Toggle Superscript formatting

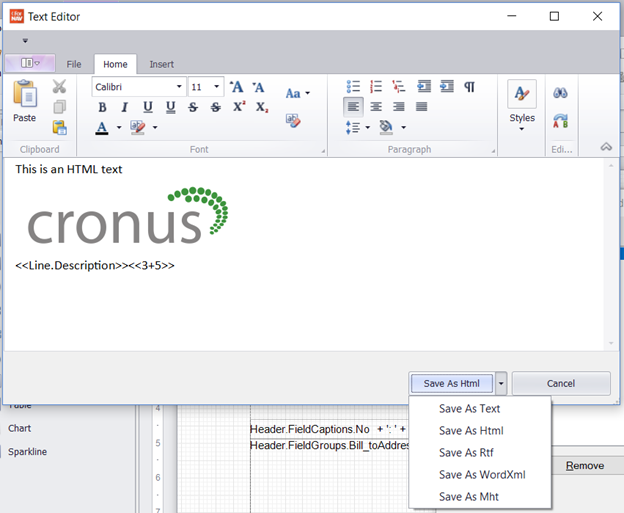click(x=239, y=107)
